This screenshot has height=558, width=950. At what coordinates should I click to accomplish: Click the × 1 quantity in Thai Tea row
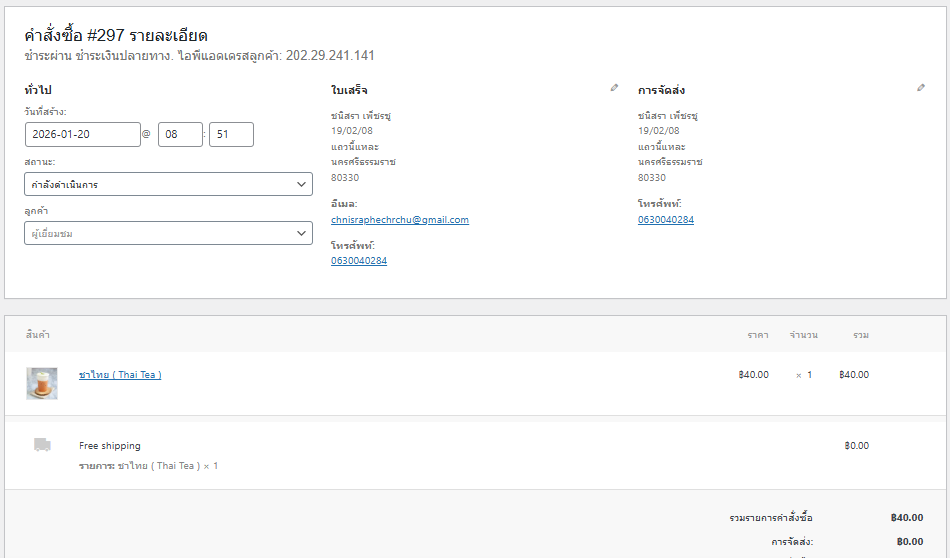(x=804, y=375)
